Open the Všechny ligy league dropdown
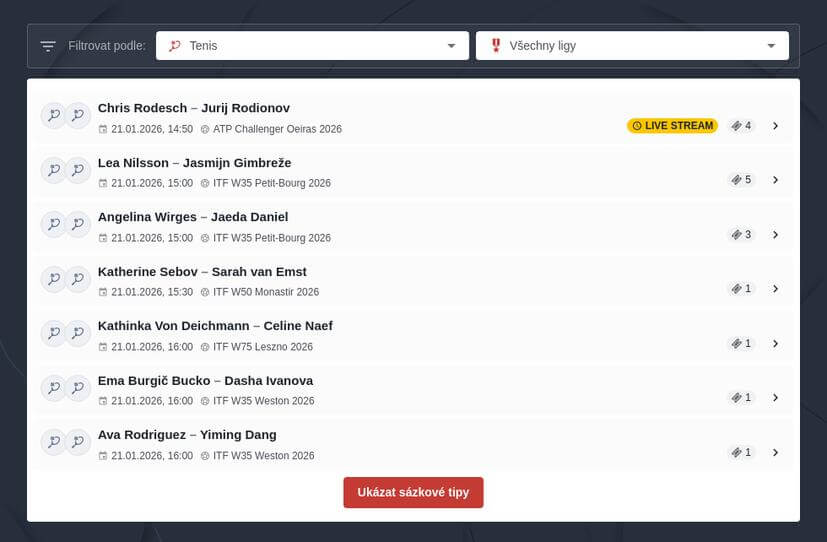 (x=632, y=46)
